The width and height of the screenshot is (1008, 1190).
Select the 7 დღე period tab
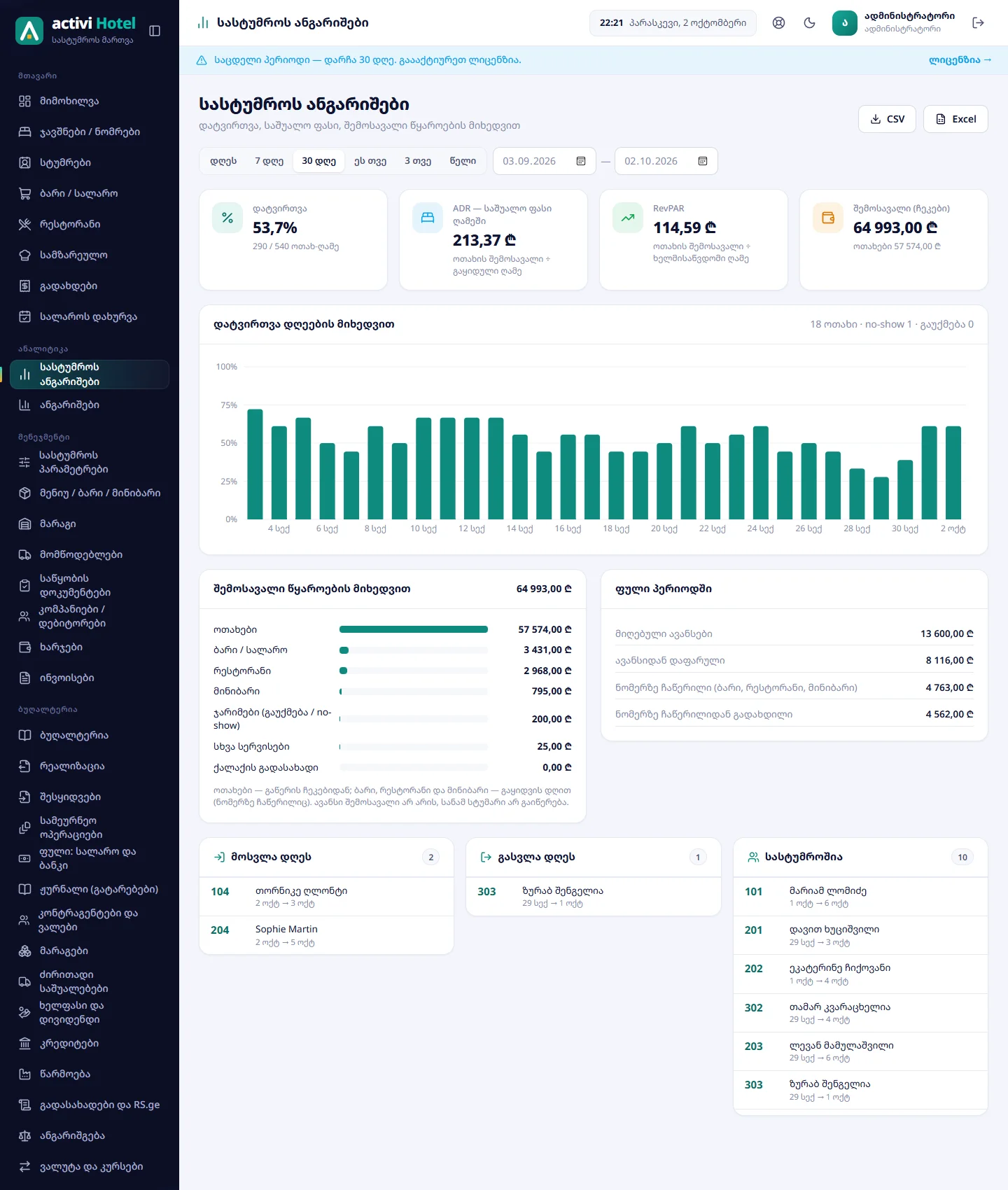coord(269,161)
